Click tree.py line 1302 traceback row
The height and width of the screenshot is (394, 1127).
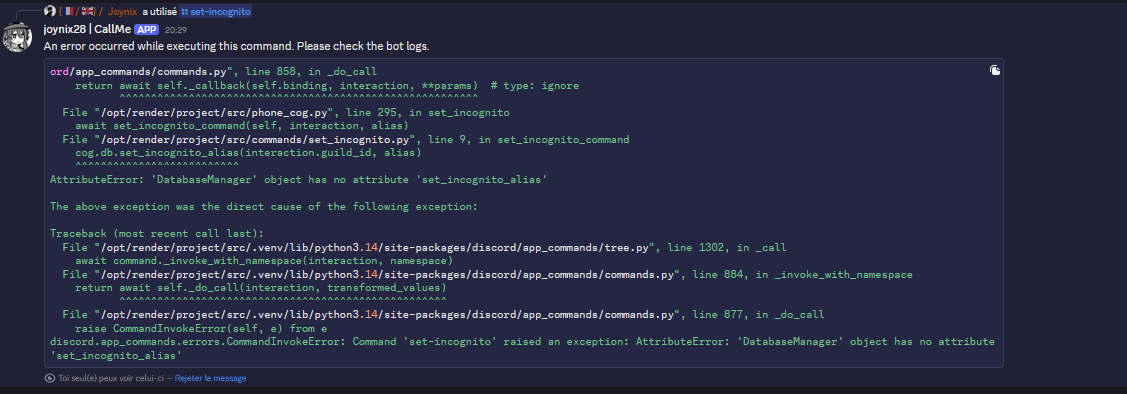[424, 247]
